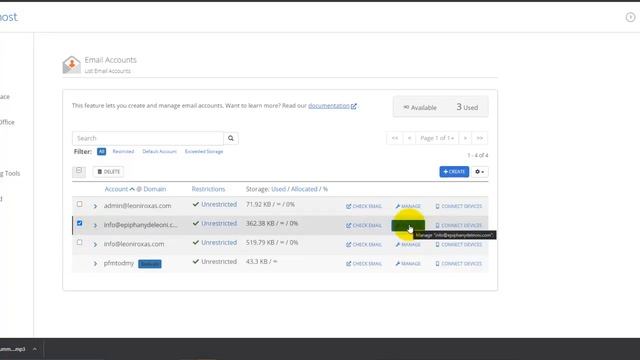Open the mp3 download item menu chevron
The image size is (640, 360).
point(35,349)
